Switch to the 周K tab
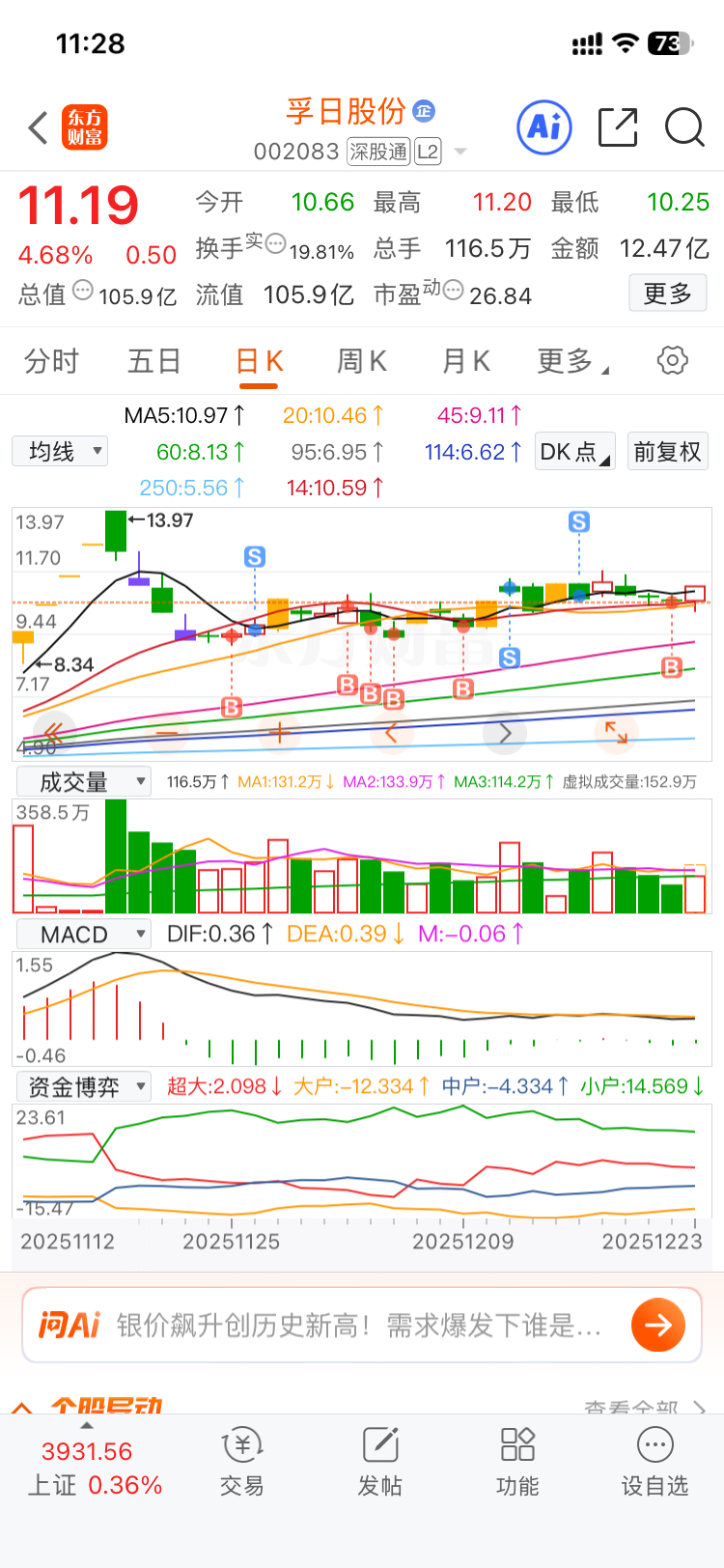The image size is (724, 1568). [362, 361]
